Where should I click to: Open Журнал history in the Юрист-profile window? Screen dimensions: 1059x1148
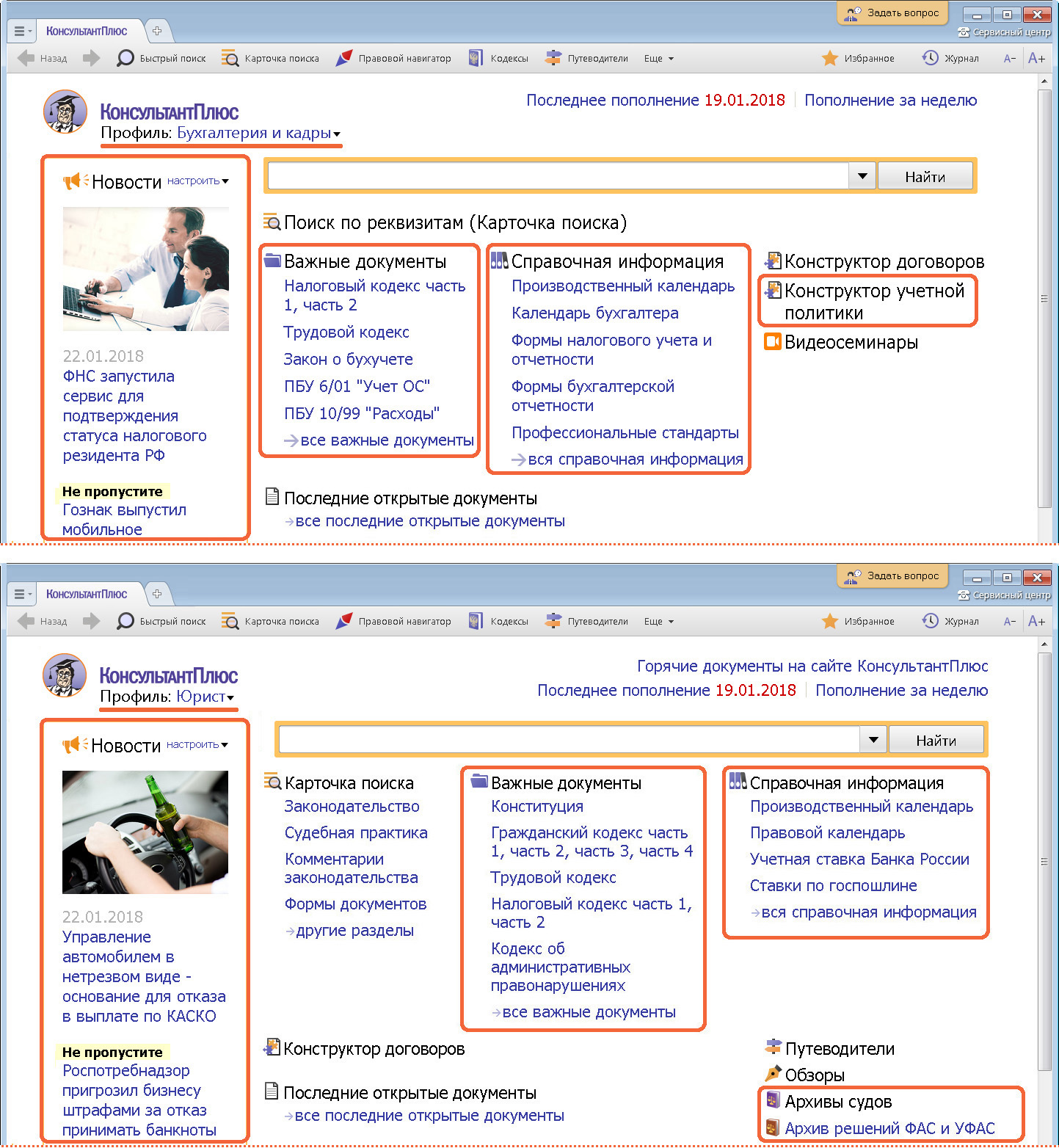[x=950, y=622]
